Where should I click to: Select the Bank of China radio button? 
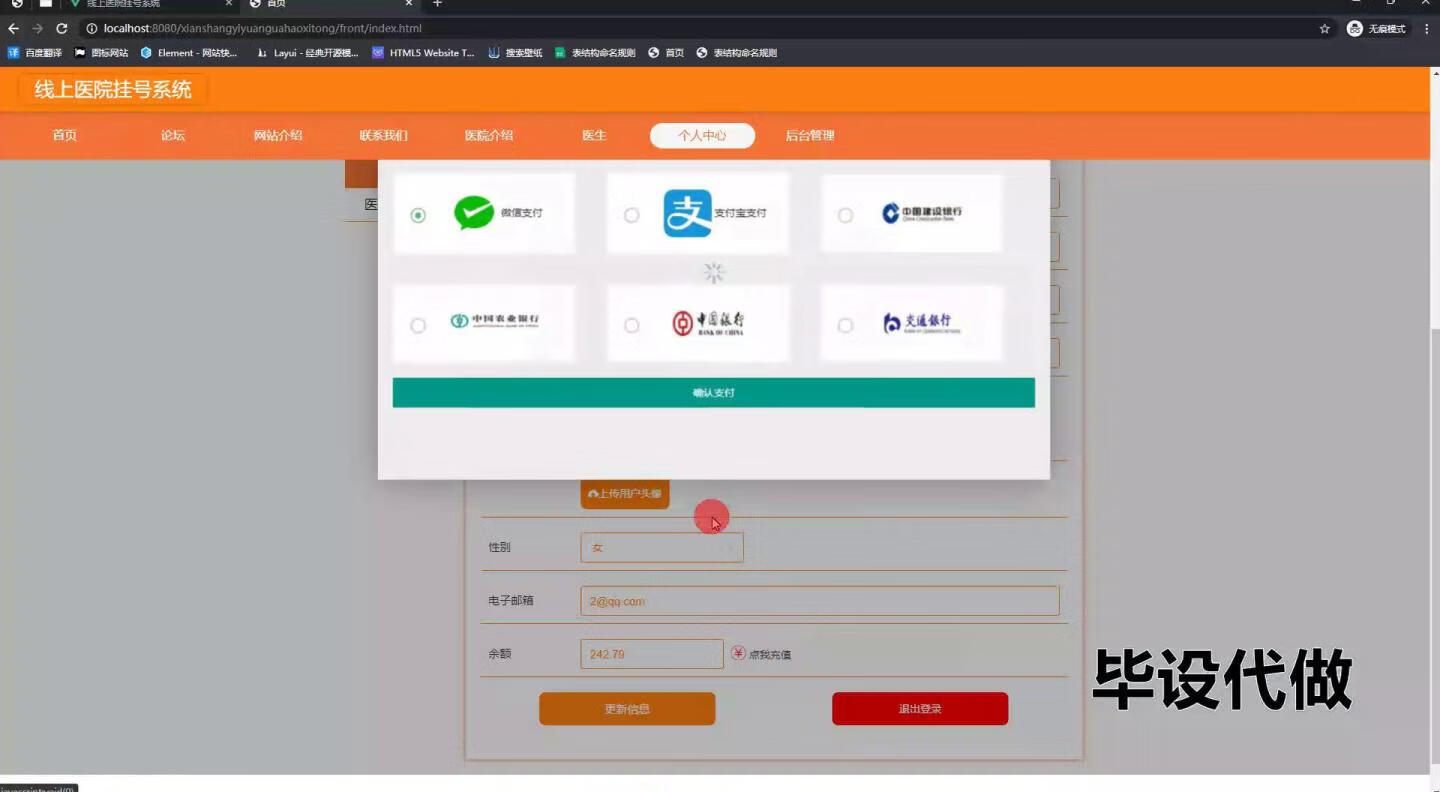click(x=631, y=325)
